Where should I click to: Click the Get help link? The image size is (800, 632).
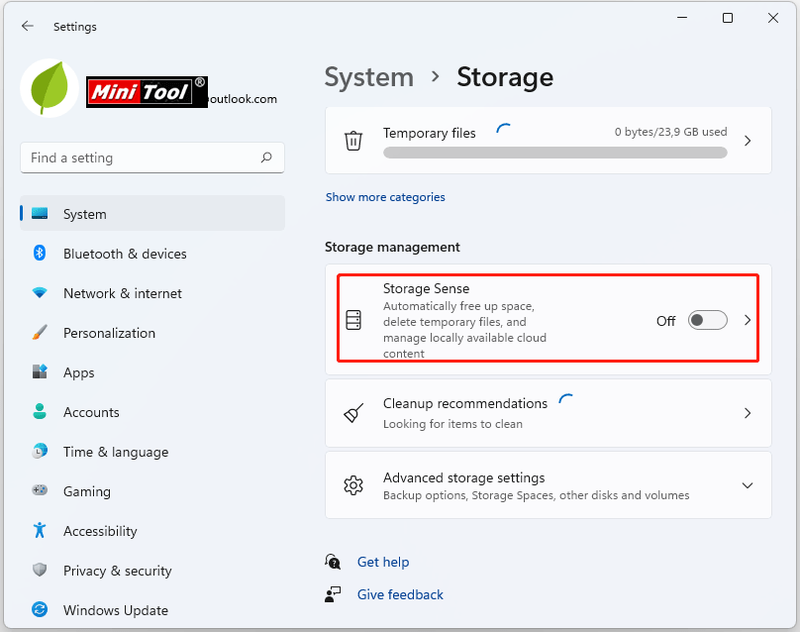383,562
